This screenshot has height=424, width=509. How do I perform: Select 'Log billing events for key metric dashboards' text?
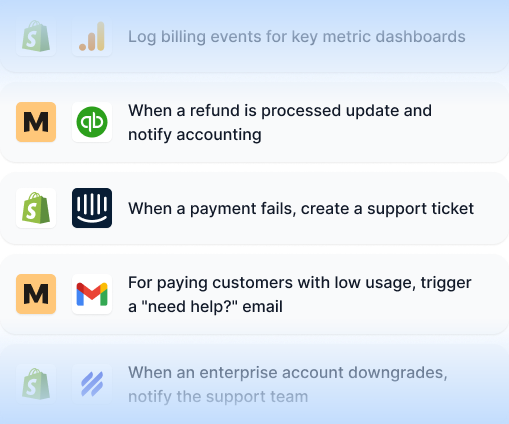pyautogui.click(x=297, y=37)
